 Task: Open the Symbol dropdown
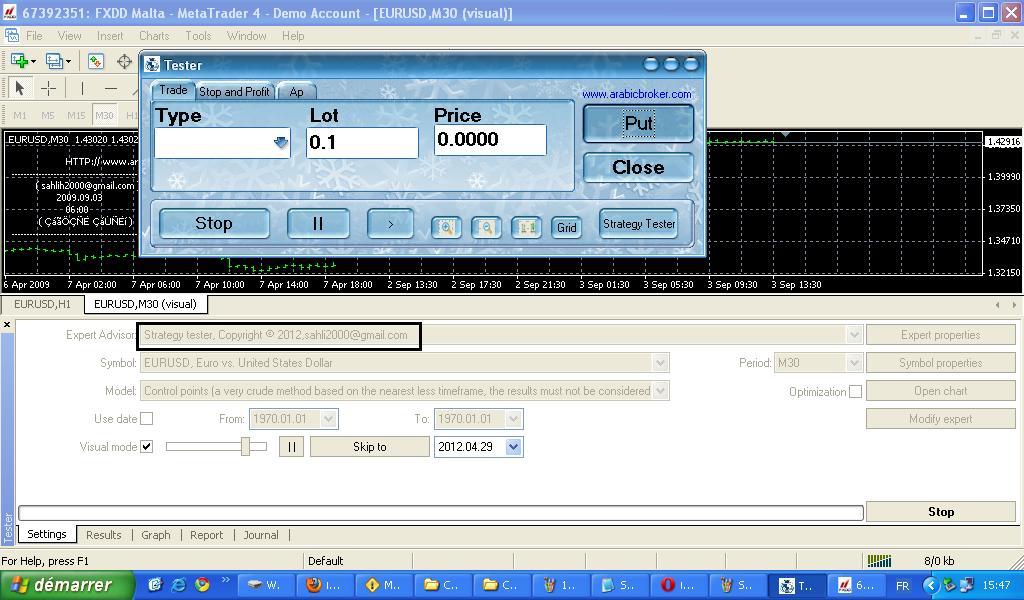pos(660,362)
